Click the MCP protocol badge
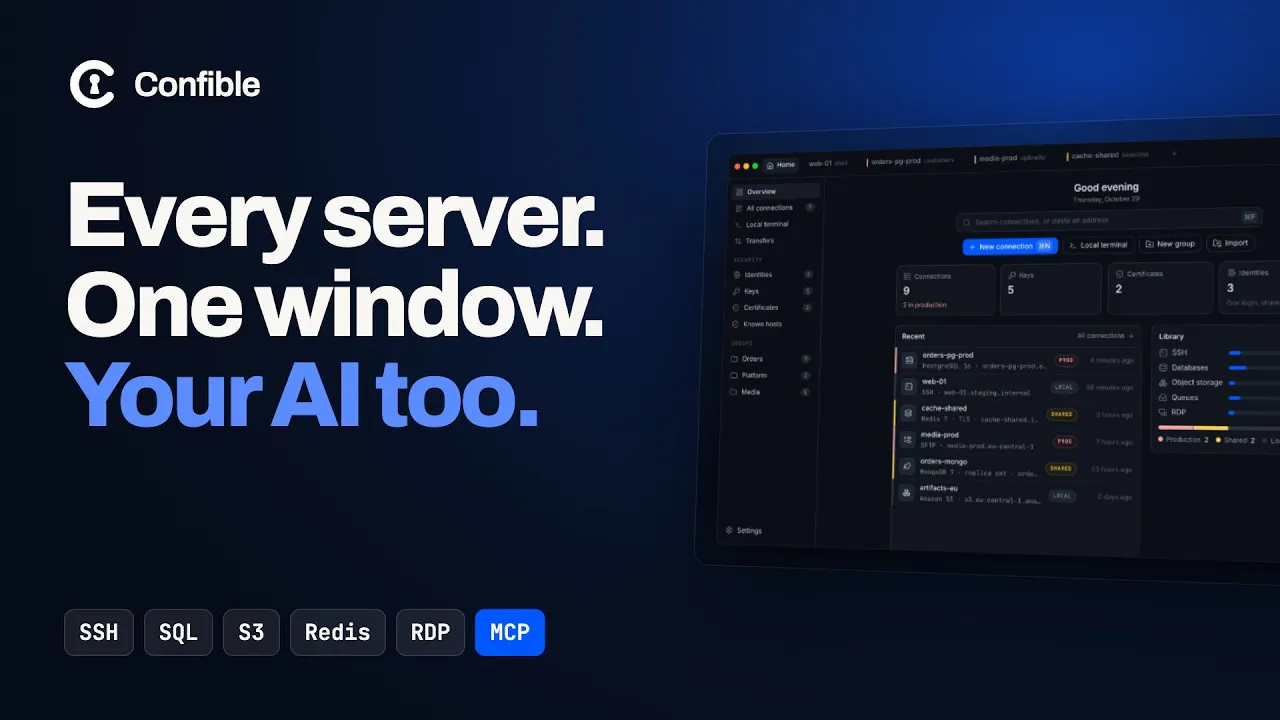The height and width of the screenshot is (720, 1280). (510, 632)
